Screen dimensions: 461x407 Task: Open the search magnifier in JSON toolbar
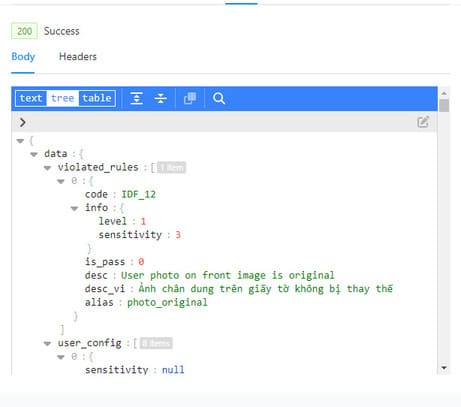[219, 98]
